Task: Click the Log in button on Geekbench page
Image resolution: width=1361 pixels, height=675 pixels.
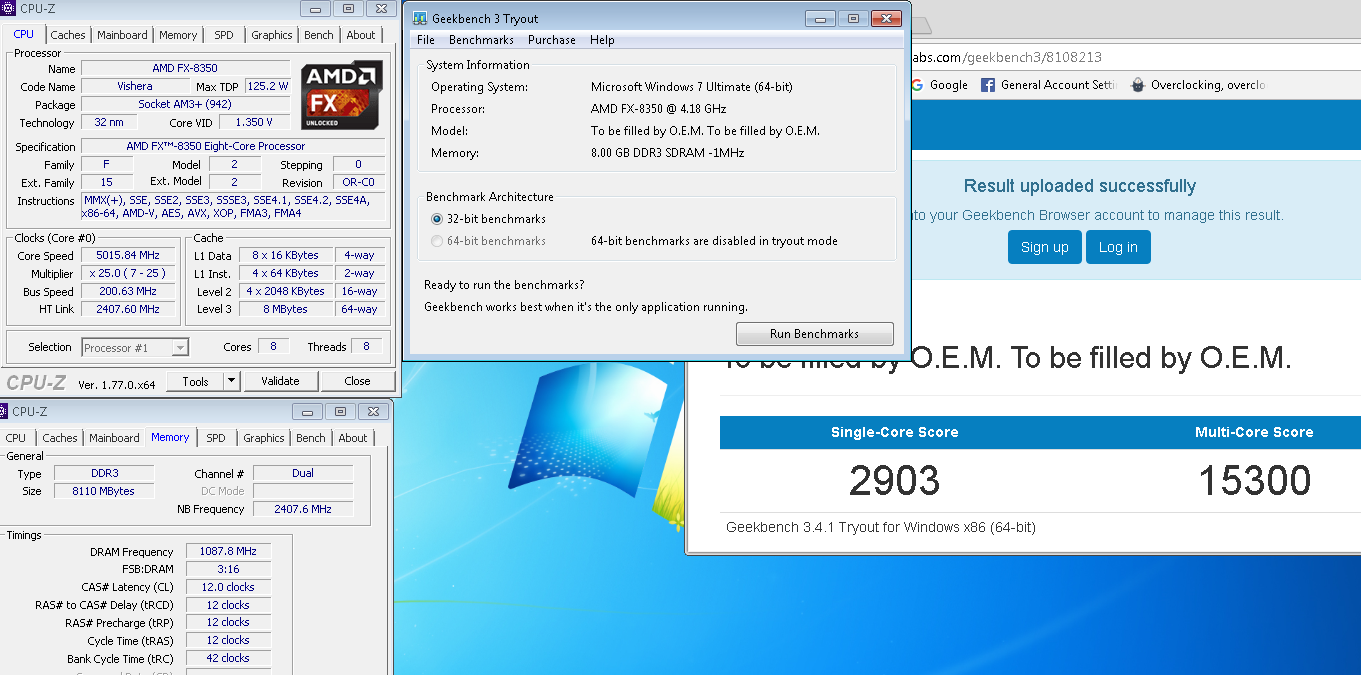Action: pos(1118,247)
